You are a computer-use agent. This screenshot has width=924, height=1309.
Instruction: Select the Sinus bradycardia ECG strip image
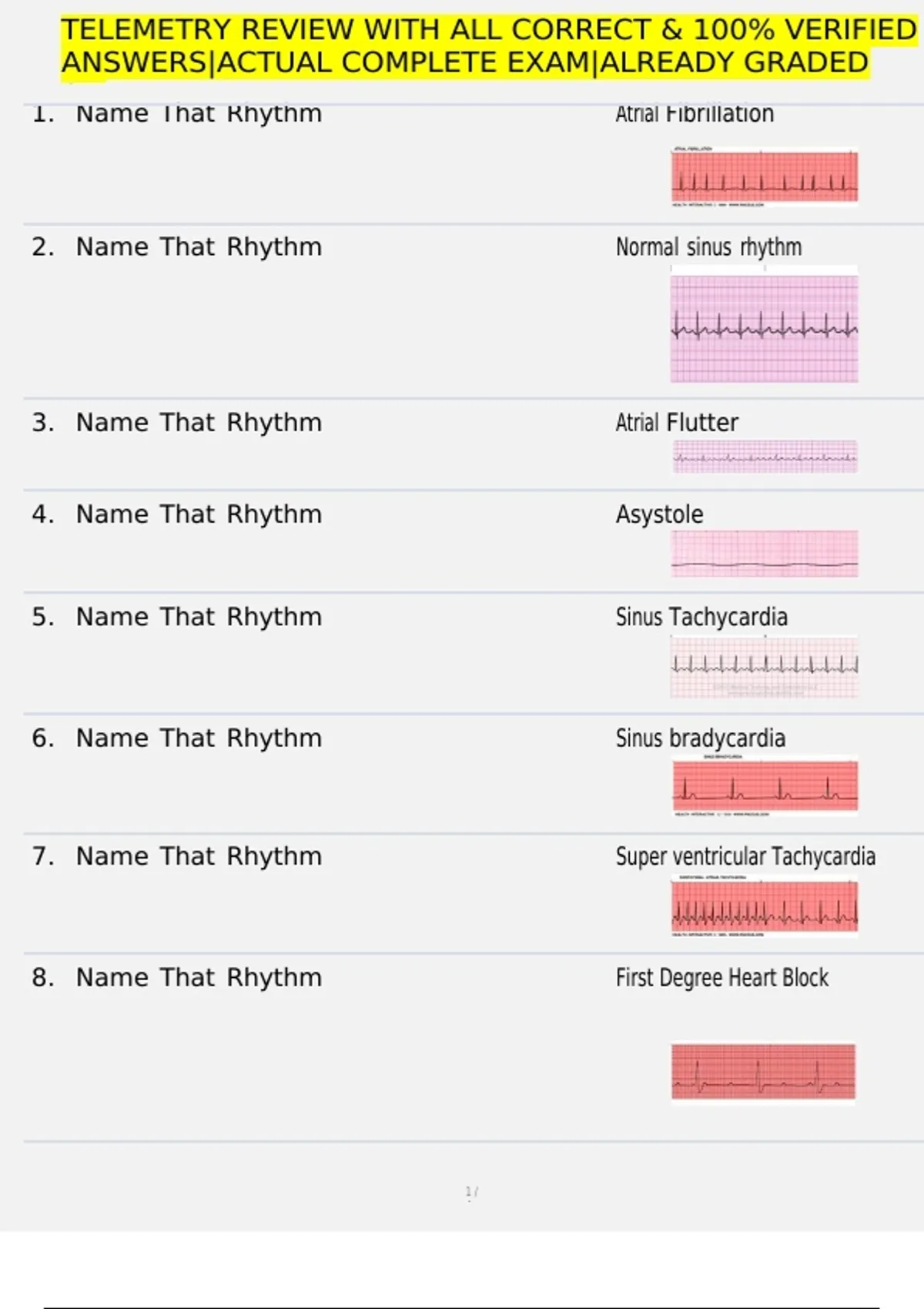pos(765,786)
